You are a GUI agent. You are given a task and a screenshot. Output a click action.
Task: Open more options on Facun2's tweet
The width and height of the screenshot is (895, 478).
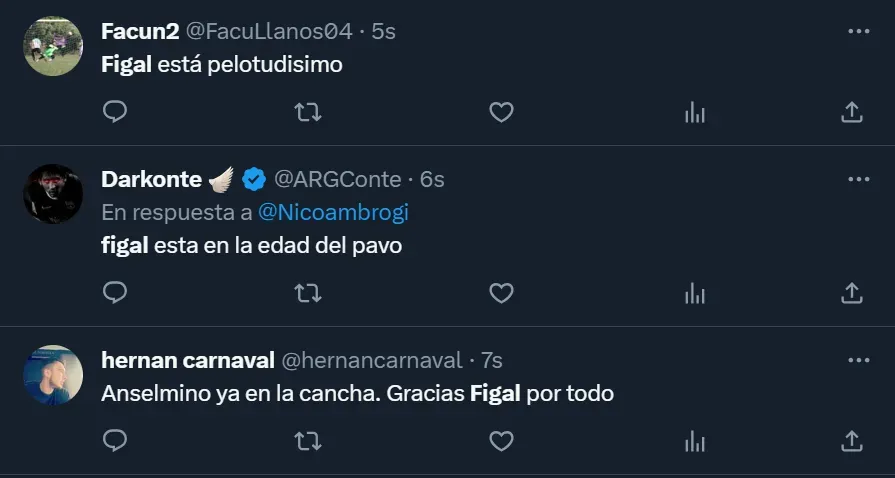[x=858, y=31]
